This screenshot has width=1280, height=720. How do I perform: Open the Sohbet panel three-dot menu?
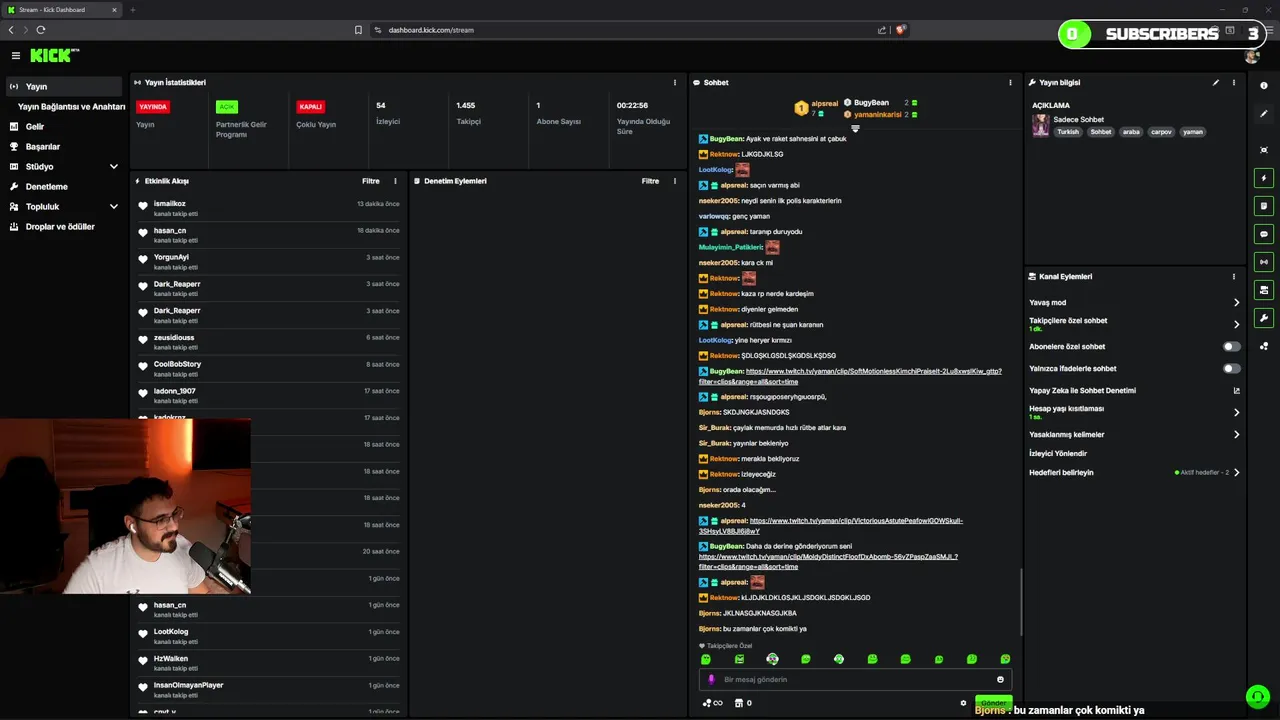tap(1010, 83)
